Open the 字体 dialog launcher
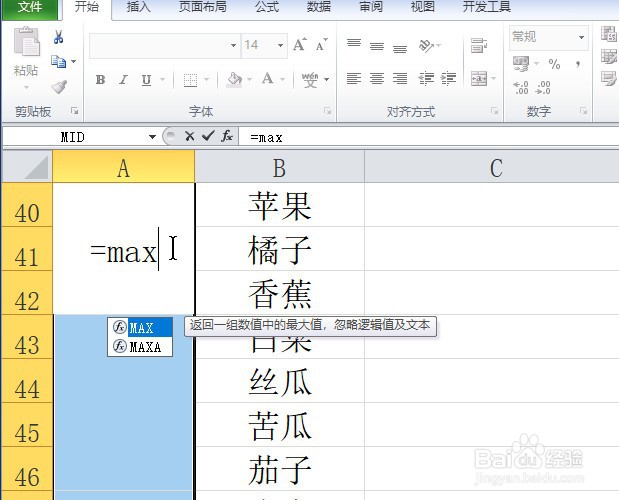This screenshot has width=619, height=500. point(327,111)
